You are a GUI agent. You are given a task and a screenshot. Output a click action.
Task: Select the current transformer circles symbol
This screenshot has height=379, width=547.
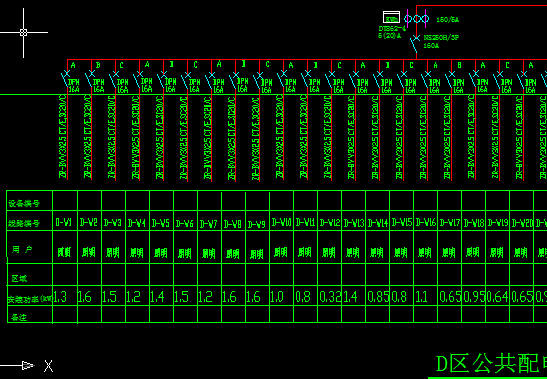click(417, 19)
